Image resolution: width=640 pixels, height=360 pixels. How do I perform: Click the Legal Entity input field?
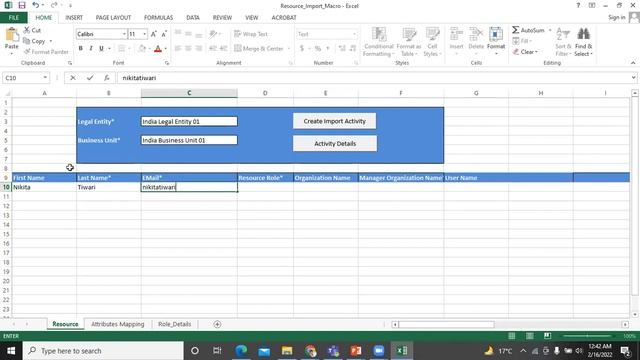189,121
